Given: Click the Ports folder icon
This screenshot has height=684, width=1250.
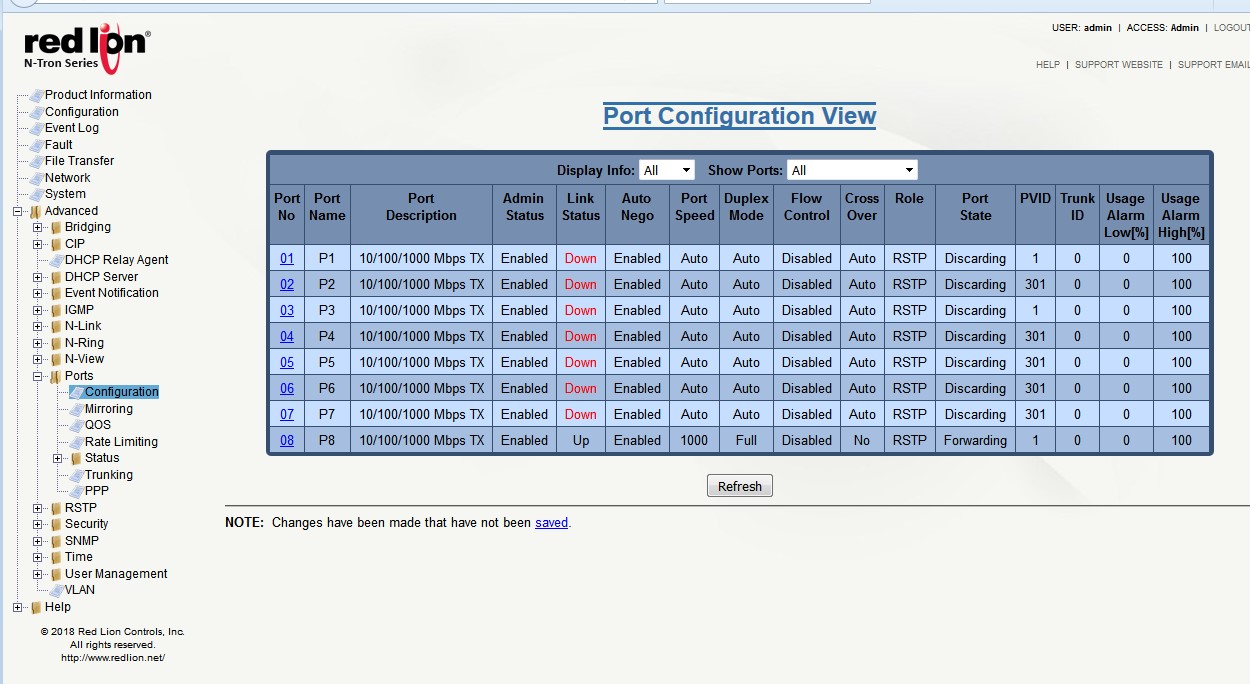Looking at the screenshot, I should (x=56, y=376).
